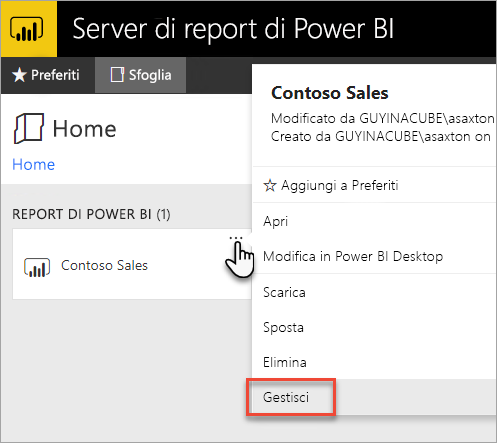Choose Aggiungi a Preferiti menu entry
Screen dimensions: 497x443
(374, 185)
